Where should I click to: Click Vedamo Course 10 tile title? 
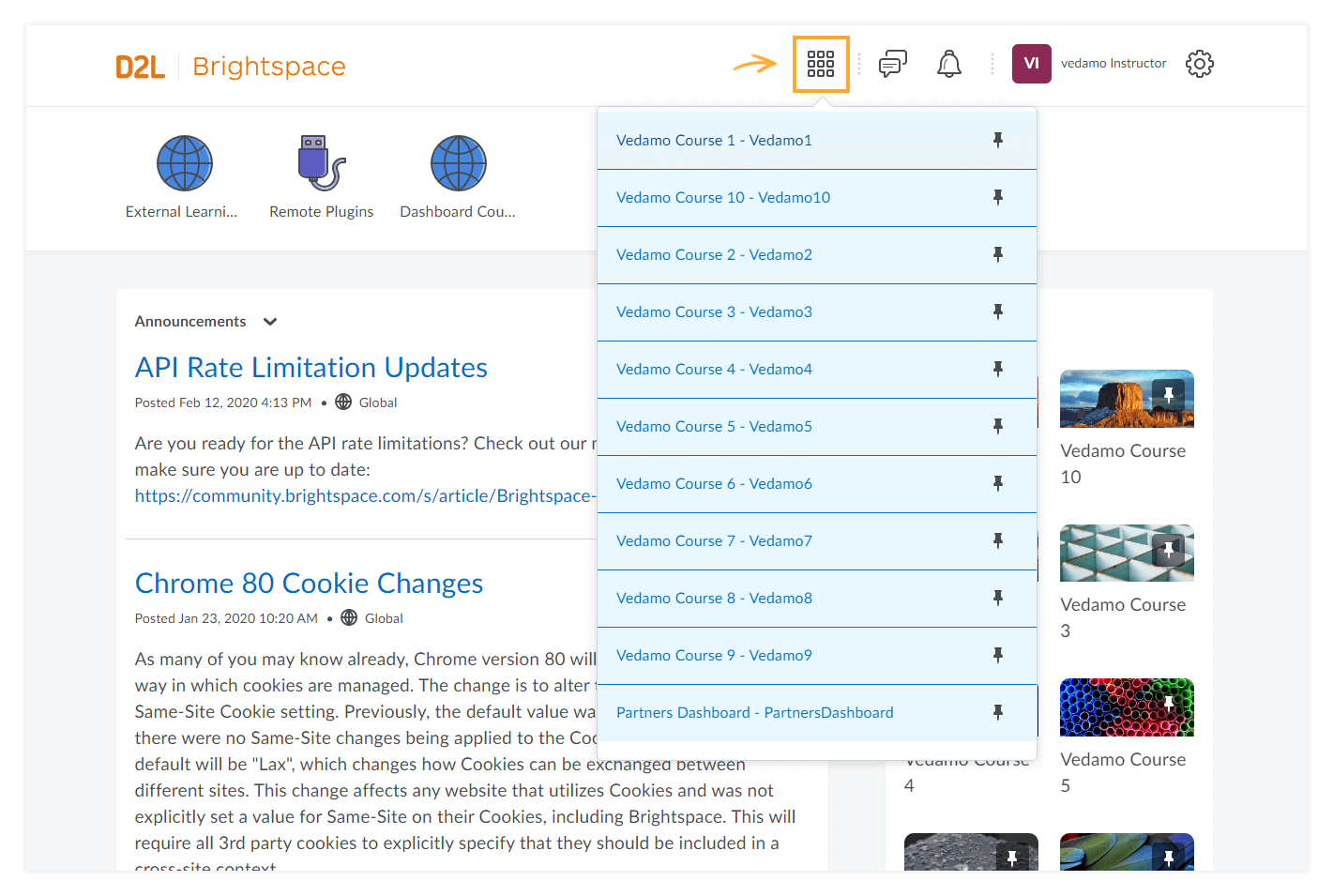point(1123,464)
